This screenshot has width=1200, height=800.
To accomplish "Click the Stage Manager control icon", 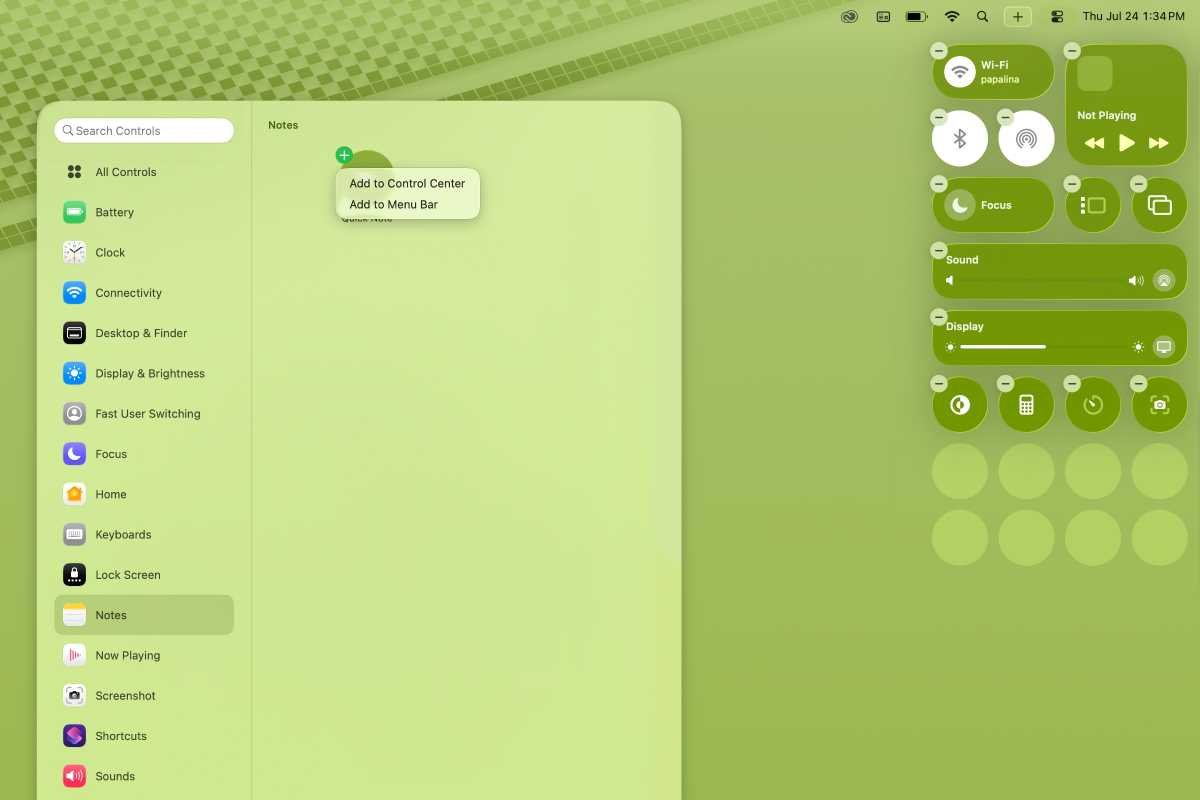I will coord(1093,205).
